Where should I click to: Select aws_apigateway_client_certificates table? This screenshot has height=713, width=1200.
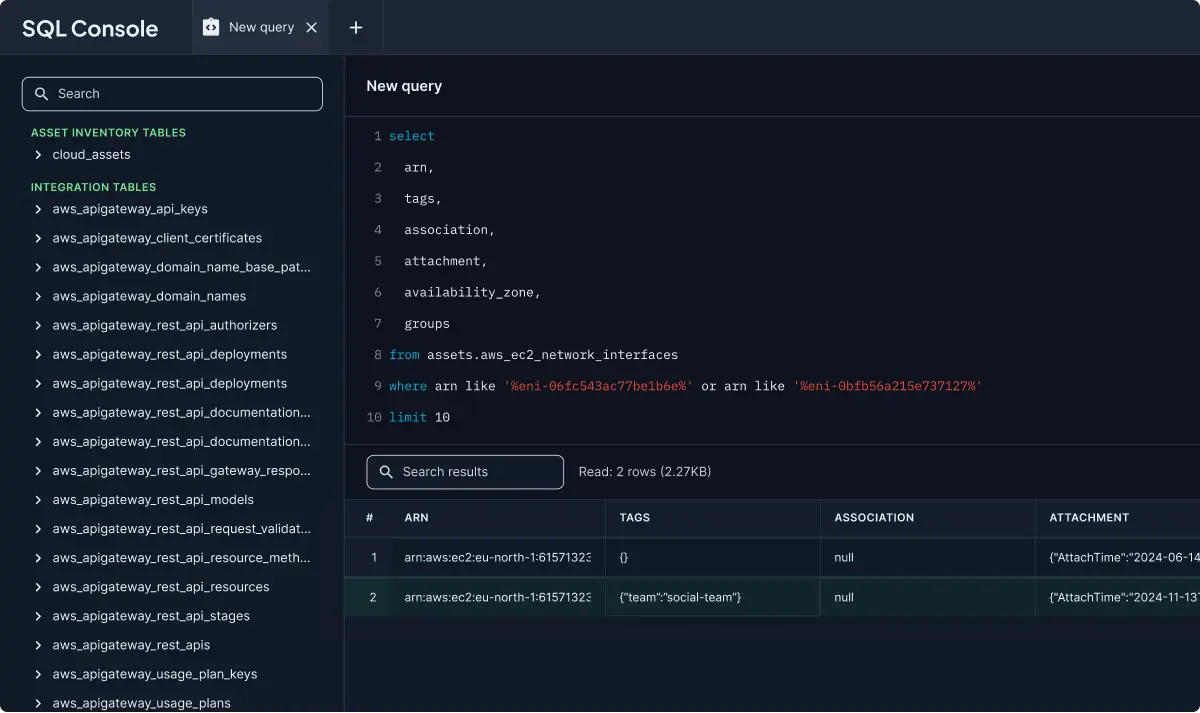(x=157, y=238)
